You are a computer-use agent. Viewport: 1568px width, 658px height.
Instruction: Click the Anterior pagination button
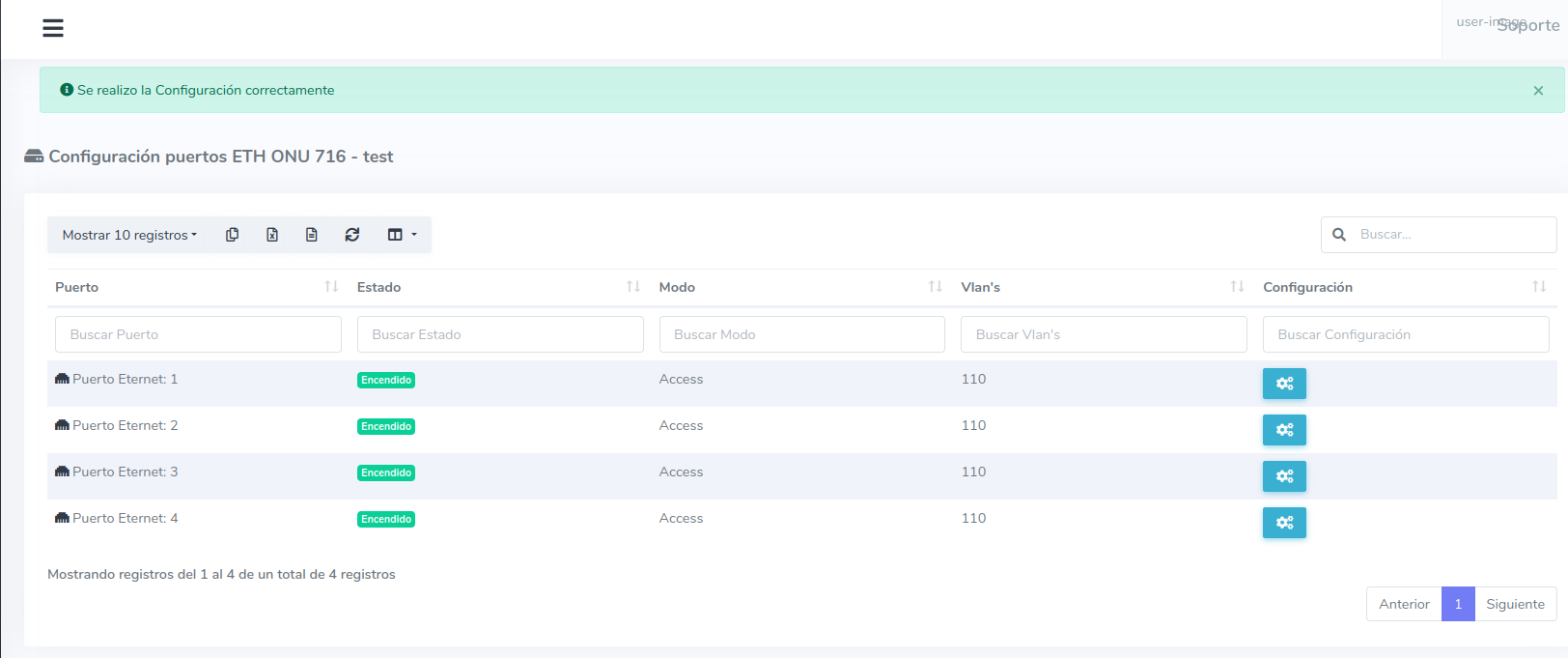coord(1404,604)
